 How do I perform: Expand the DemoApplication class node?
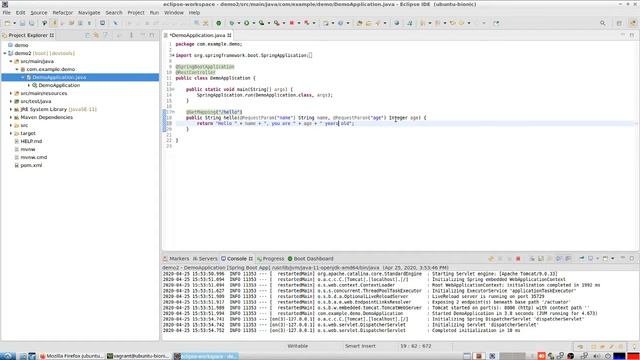click(x=29, y=85)
